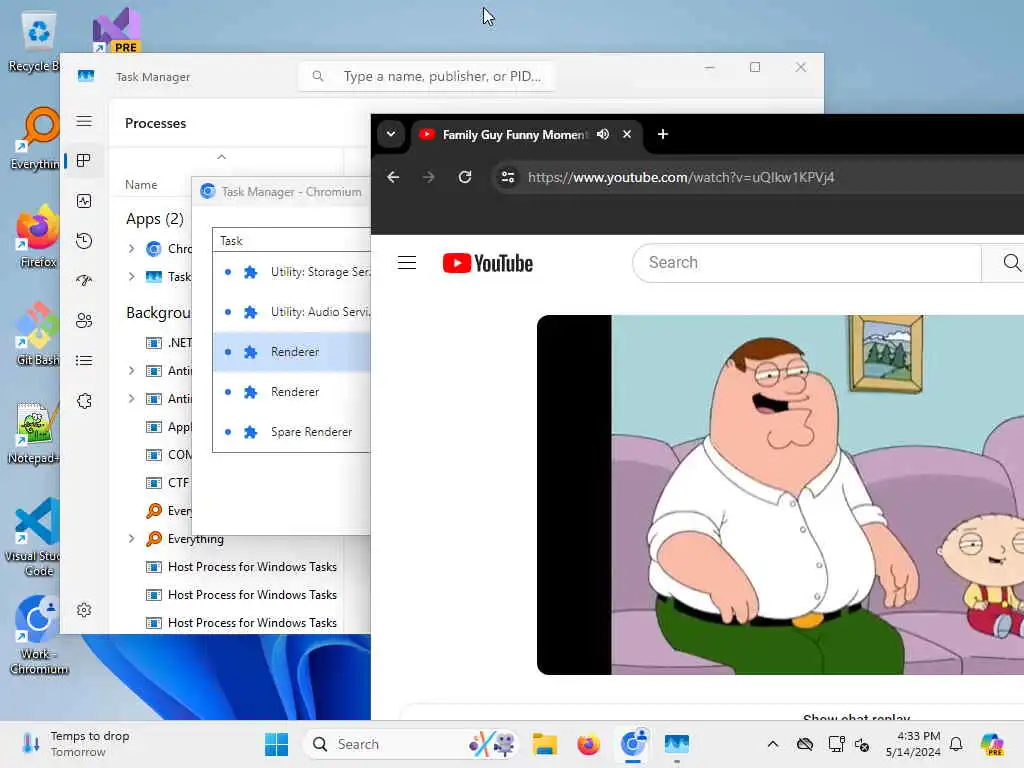Select Spare Renderer task row
Image resolution: width=1024 pixels, height=768 pixels.
tap(292, 432)
